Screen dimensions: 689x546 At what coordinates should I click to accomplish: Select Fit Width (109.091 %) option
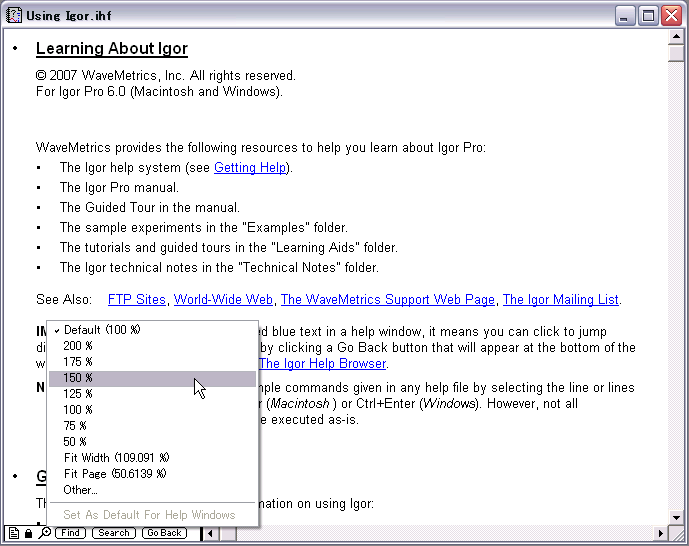point(152,458)
